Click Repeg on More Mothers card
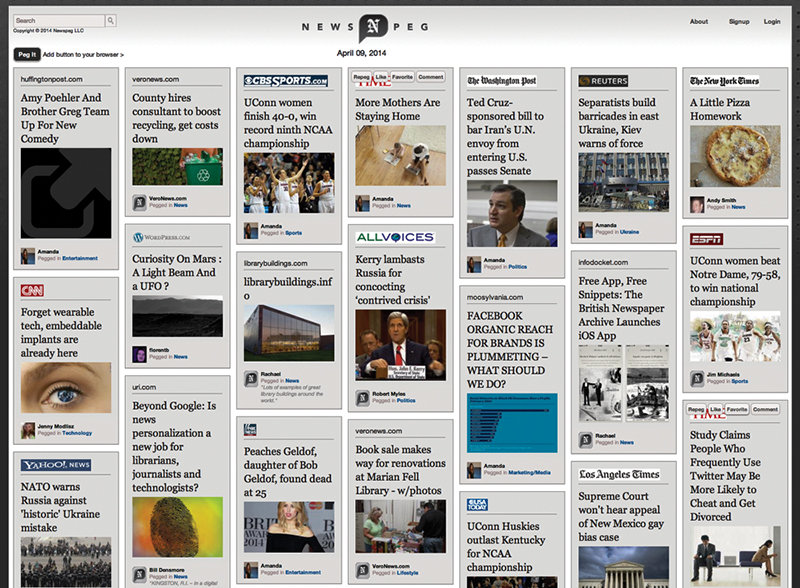 point(362,77)
